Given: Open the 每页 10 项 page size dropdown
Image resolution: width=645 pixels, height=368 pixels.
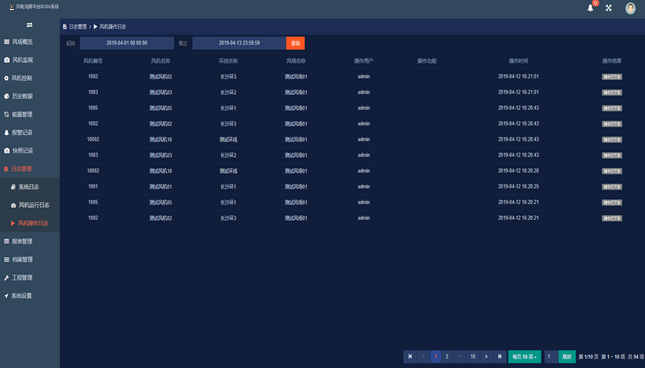Looking at the screenshot, I should [x=524, y=356].
